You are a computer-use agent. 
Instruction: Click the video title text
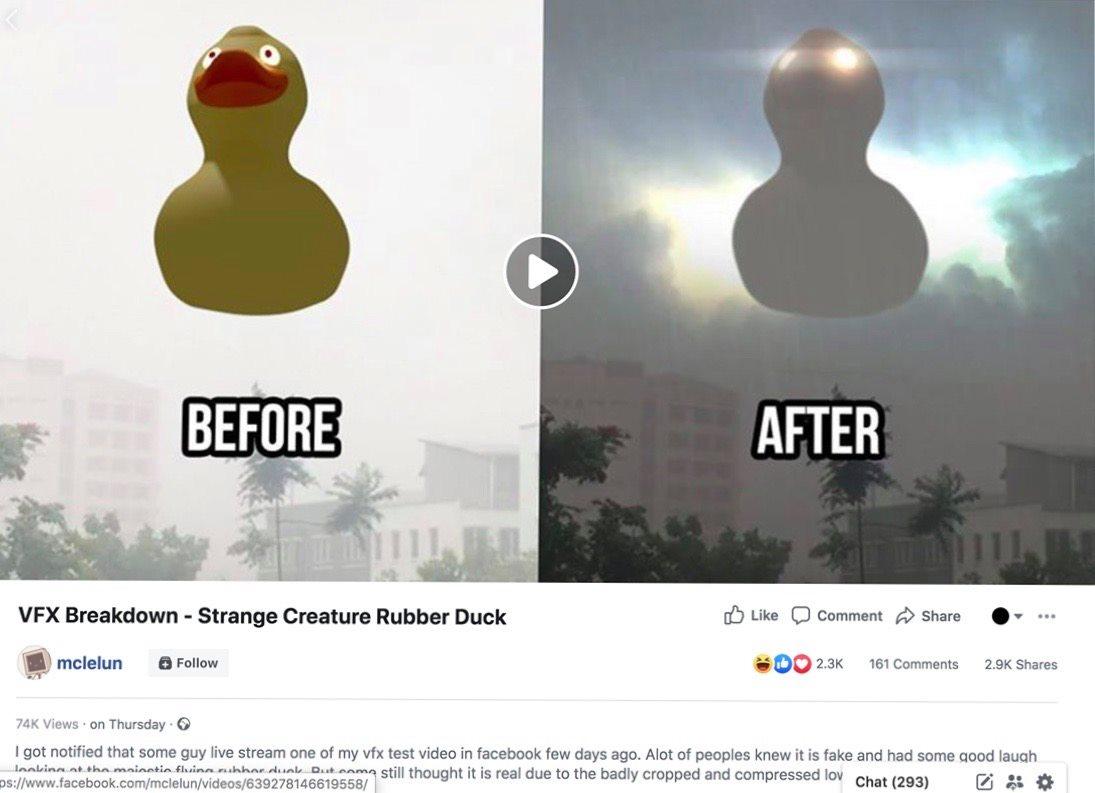point(262,616)
